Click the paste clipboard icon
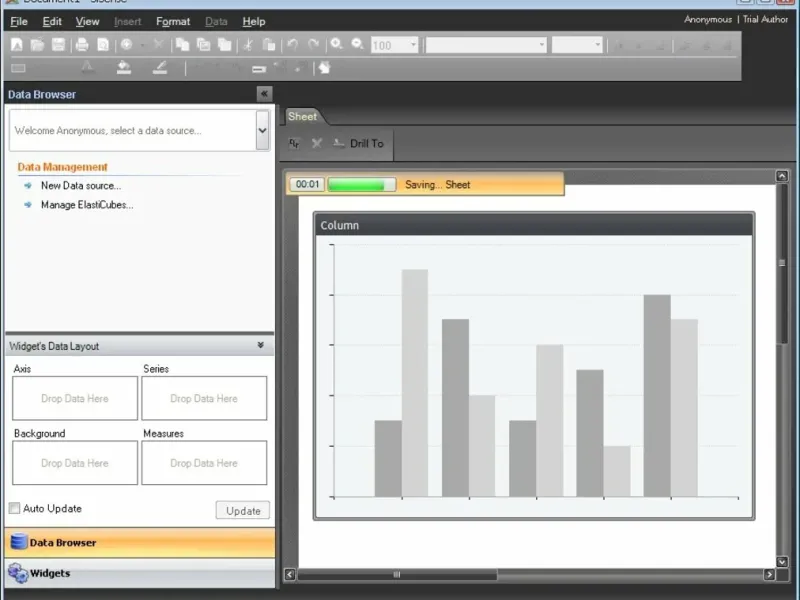The width and height of the screenshot is (800, 600). click(x=269, y=45)
